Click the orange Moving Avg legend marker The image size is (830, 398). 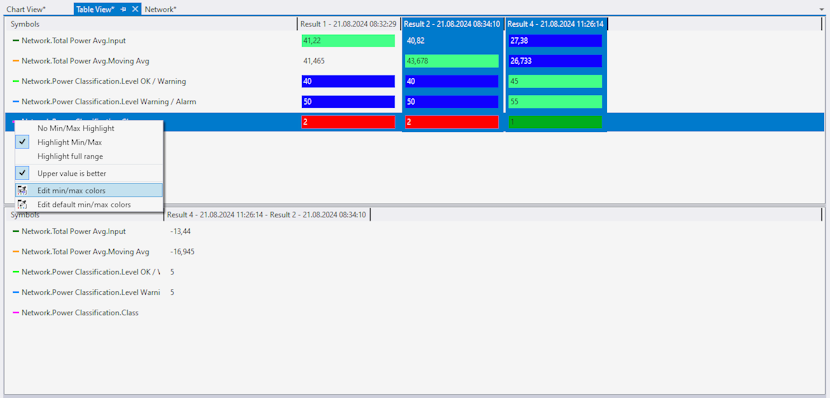point(15,61)
